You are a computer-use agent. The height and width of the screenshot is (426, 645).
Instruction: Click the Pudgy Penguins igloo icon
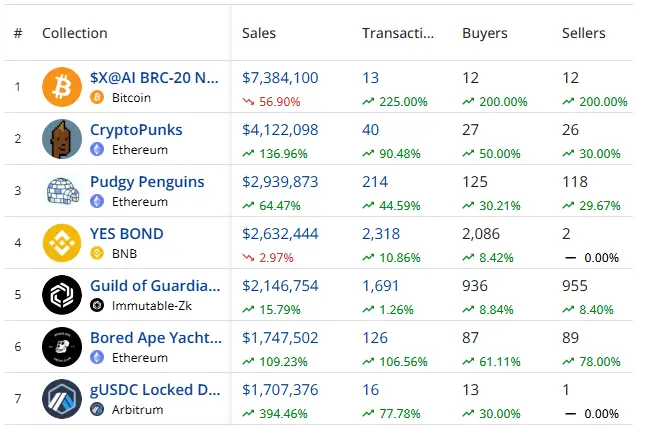[62, 191]
